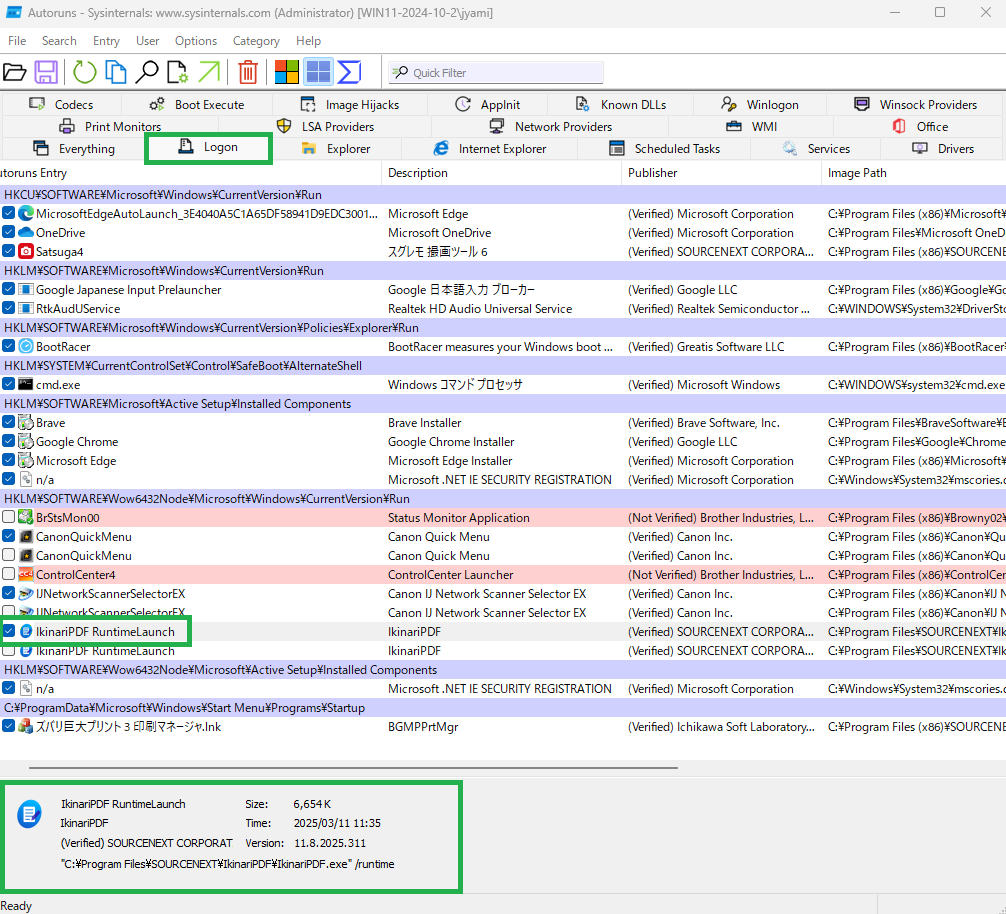Click the RtkAudUService entry icon
The image size is (1006, 914).
pos(26,309)
